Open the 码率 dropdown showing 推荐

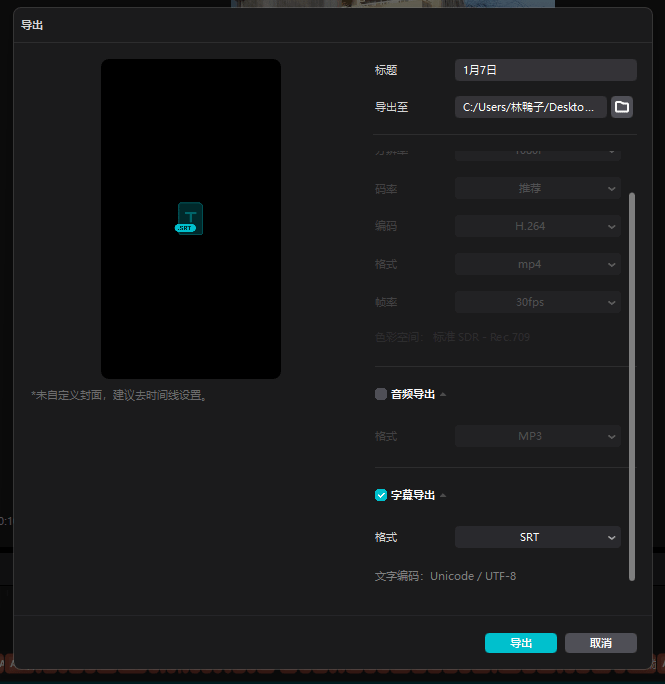[x=538, y=188]
